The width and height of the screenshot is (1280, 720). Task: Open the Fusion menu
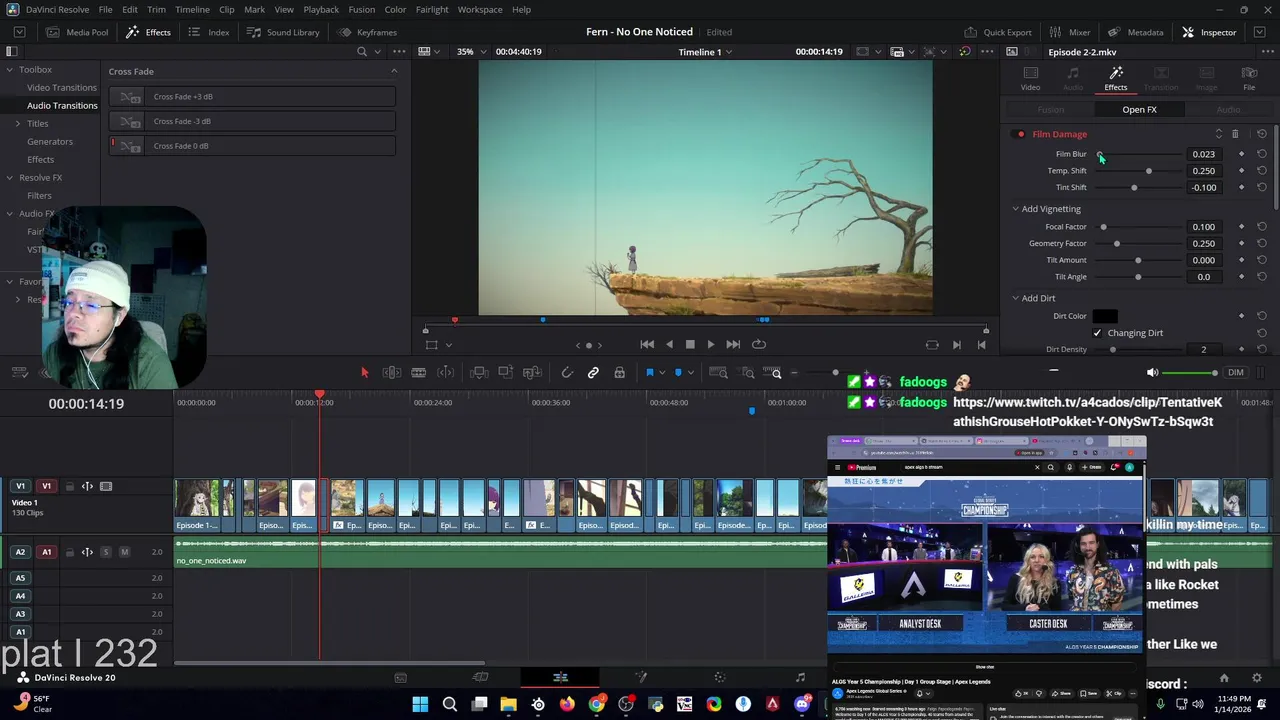click(x=362, y=10)
